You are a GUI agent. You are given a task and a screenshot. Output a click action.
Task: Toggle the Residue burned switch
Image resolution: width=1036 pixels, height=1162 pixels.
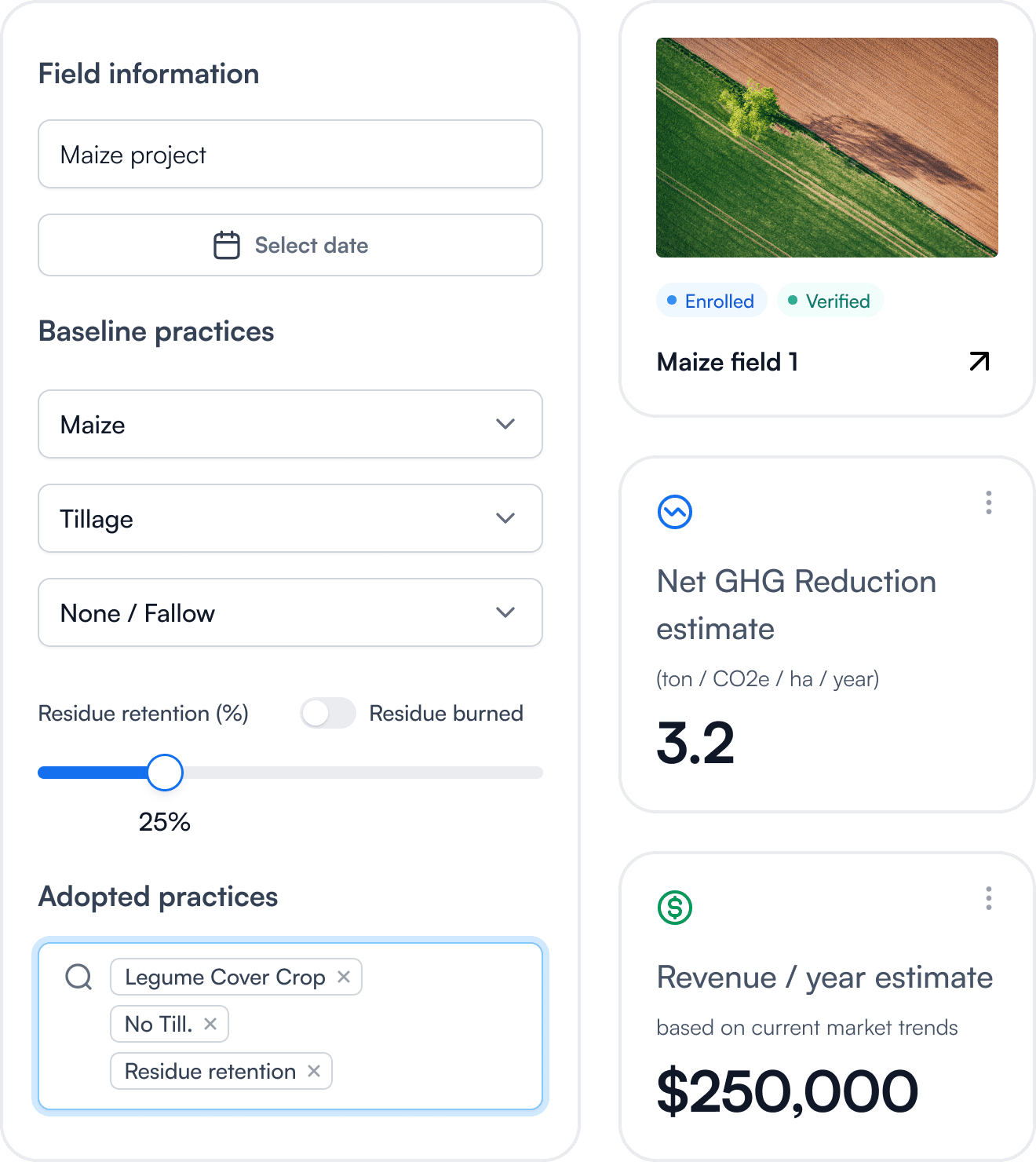pyautogui.click(x=328, y=713)
